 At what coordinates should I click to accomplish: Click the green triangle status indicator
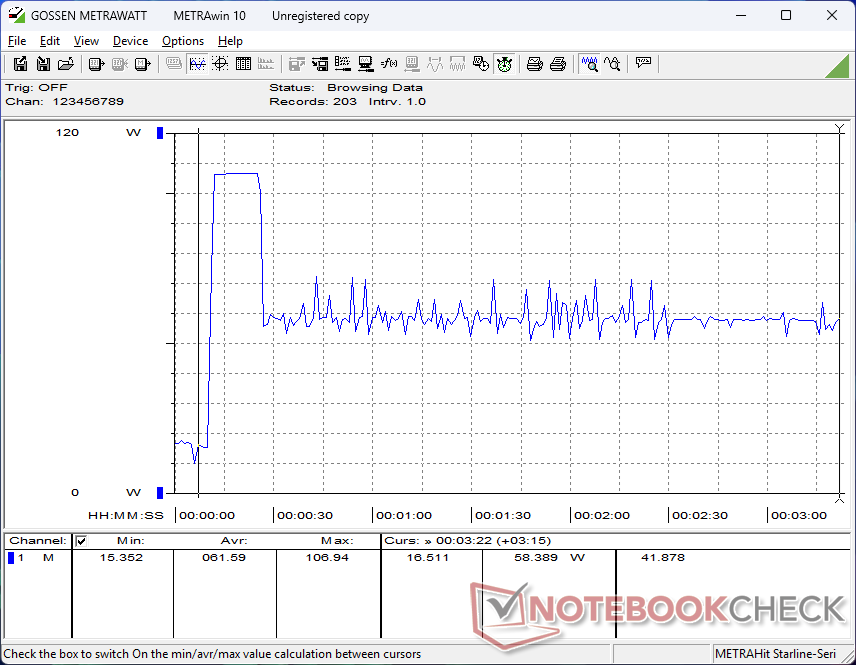click(x=836, y=66)
